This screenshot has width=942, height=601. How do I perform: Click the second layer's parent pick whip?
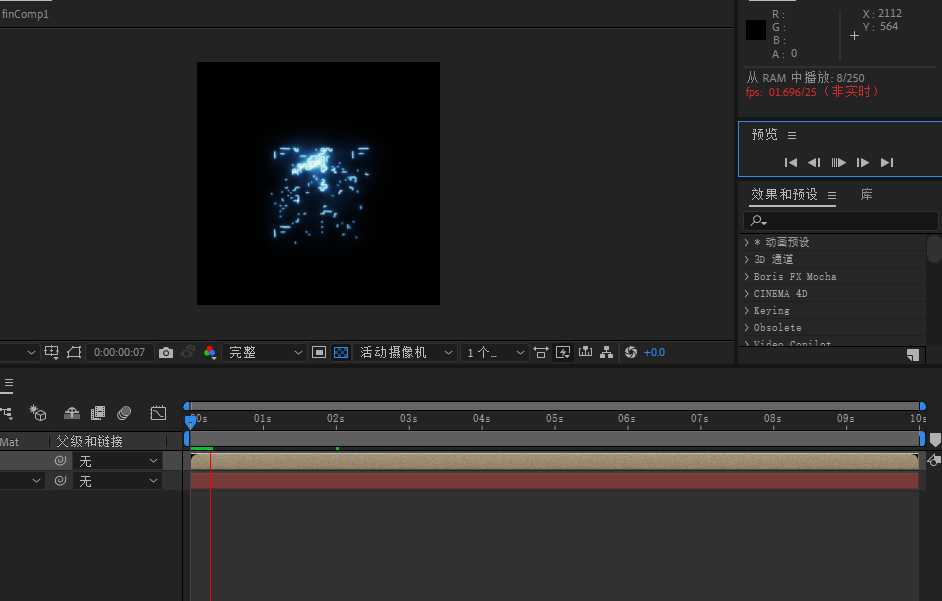pyautogui.click(x=60, y=481)
